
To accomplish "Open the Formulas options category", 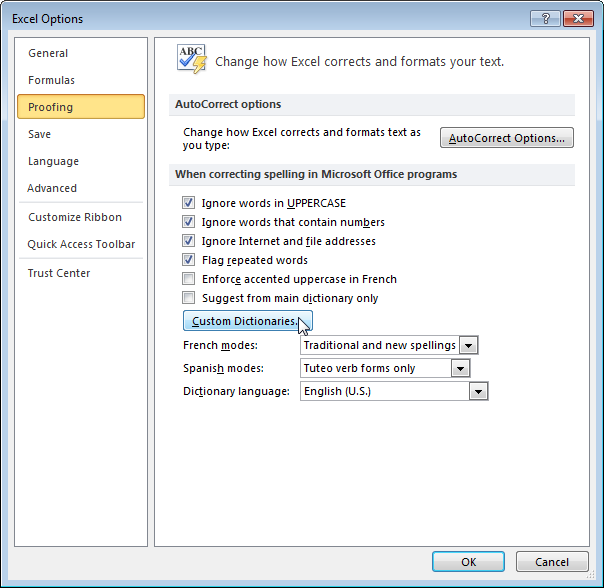I will point(51,80).
